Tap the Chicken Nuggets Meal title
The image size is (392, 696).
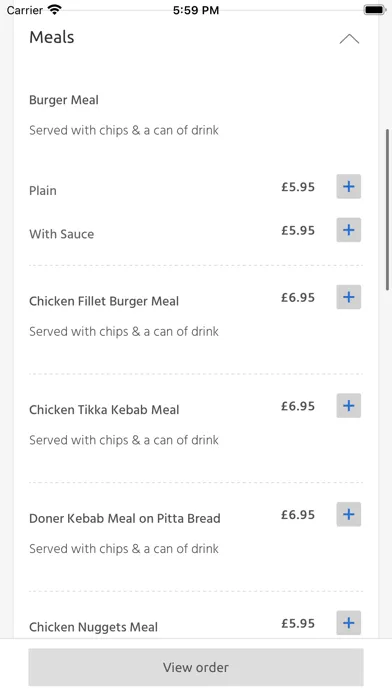pos(93,627)
